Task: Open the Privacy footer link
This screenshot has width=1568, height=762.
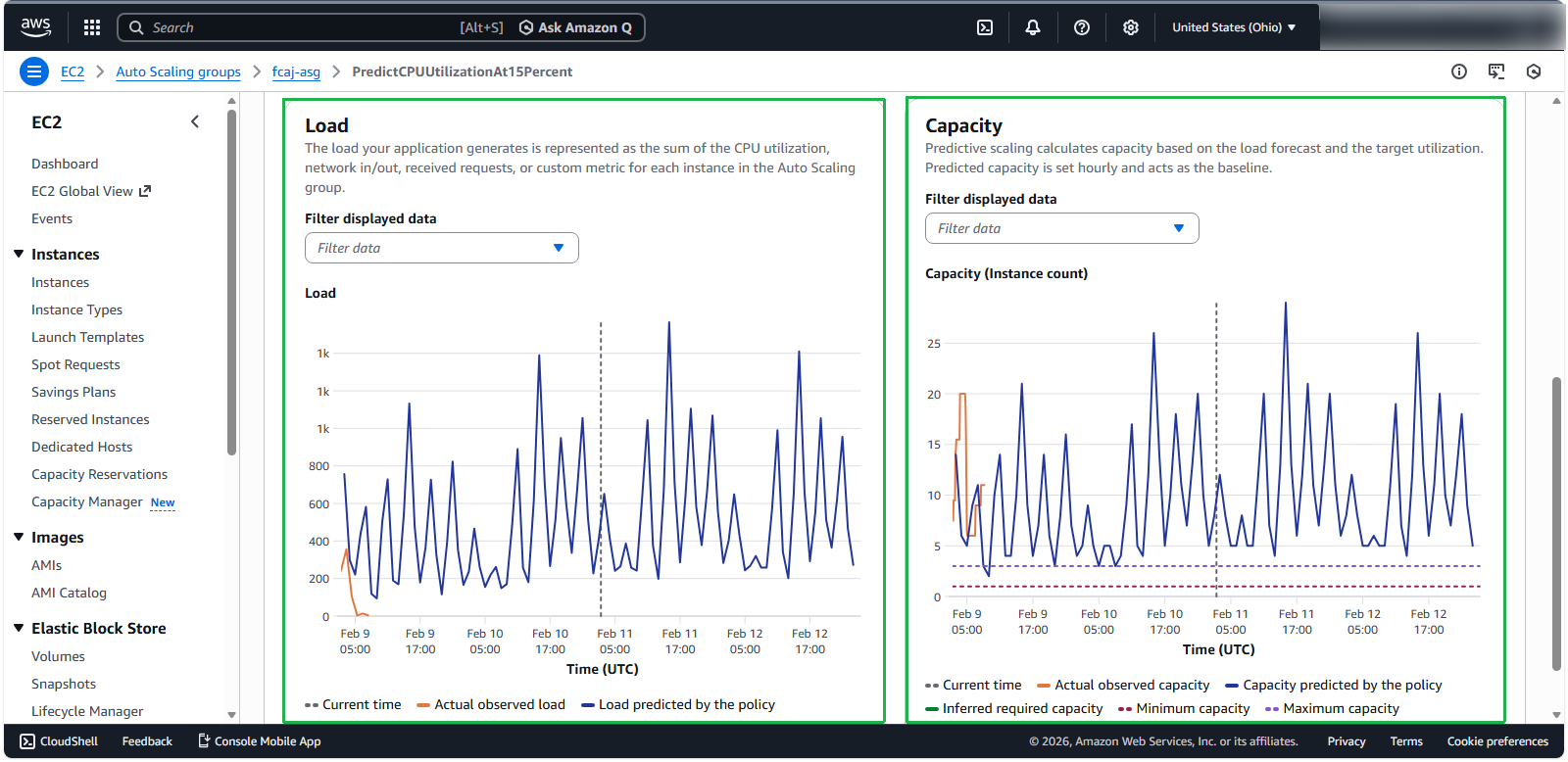Action: (x=1347, y=741)
